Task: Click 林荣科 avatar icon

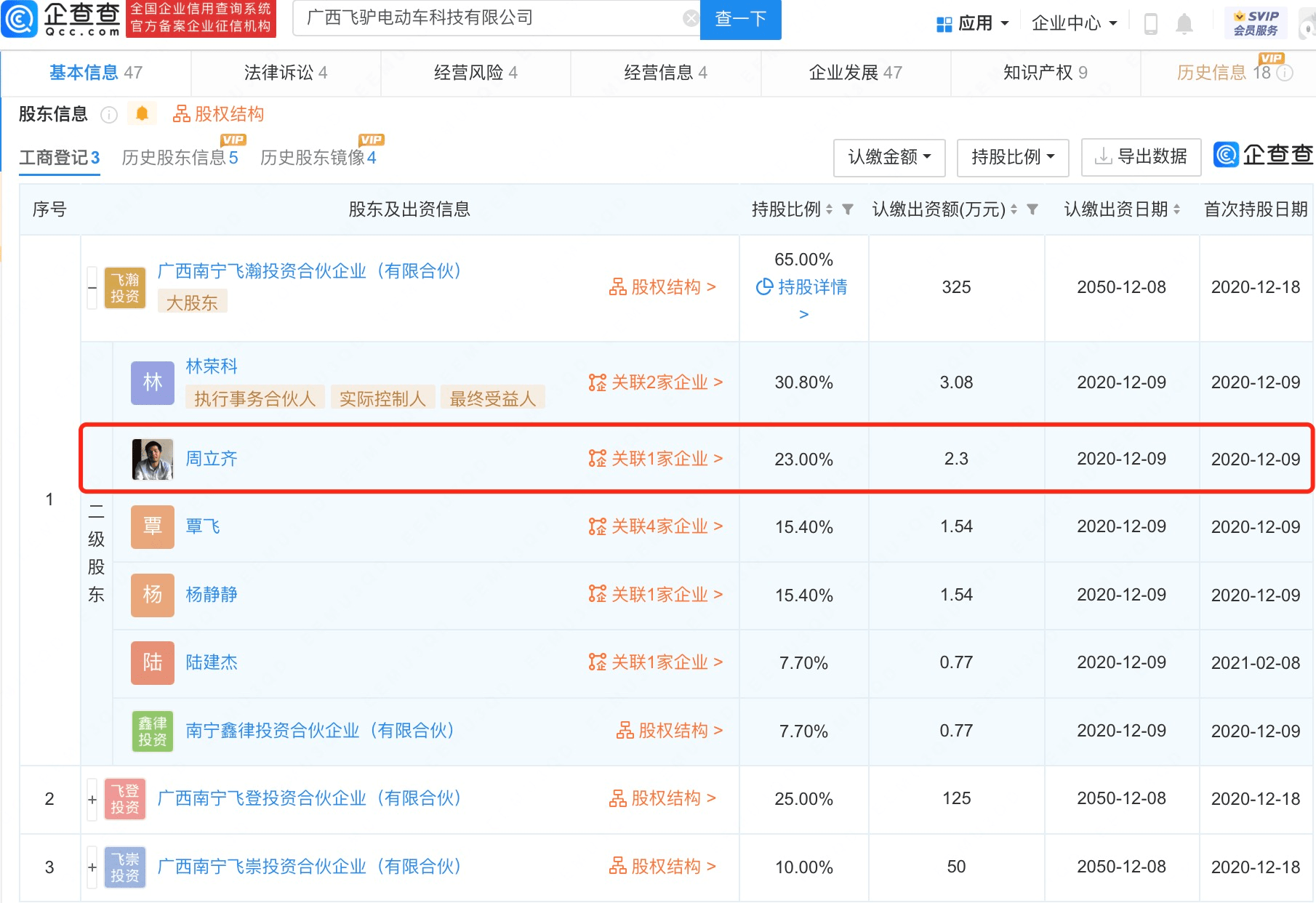Action: pos(153,382)
